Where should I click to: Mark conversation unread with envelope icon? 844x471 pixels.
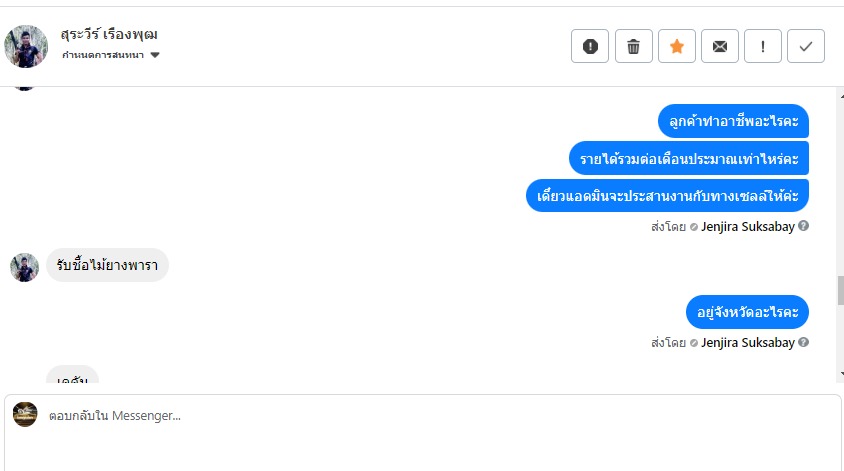pyautogui.click(x=719, y=46)
